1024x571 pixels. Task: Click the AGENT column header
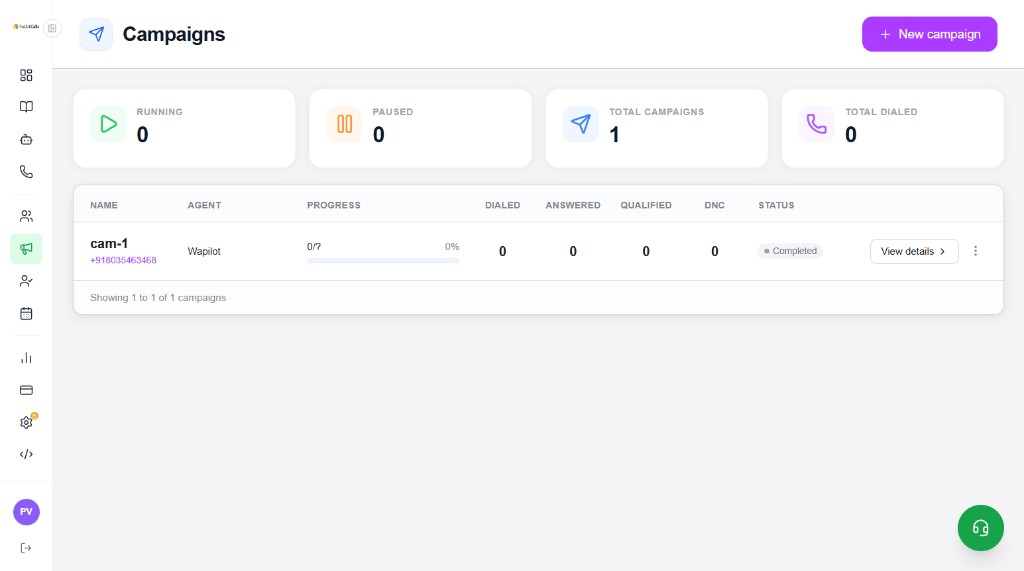point(204,205)
